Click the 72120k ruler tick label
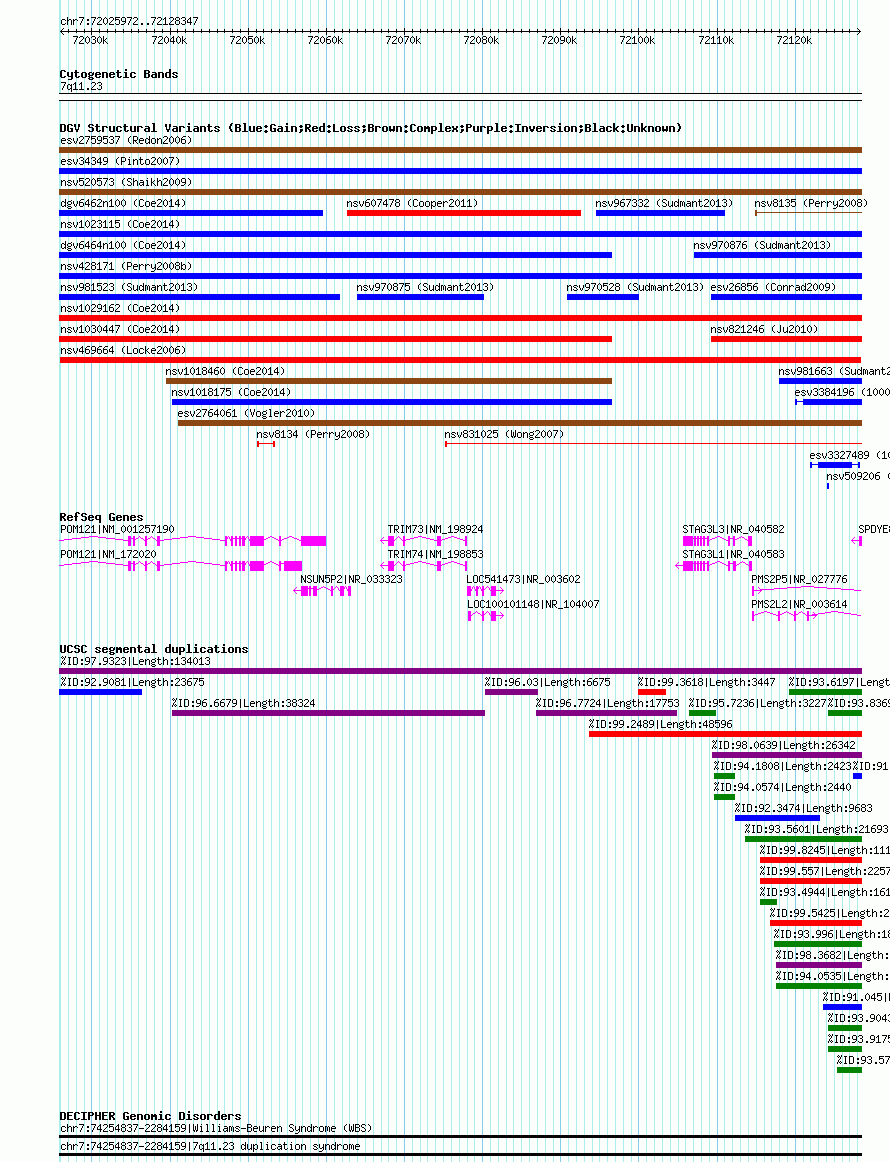 (794, 41)
